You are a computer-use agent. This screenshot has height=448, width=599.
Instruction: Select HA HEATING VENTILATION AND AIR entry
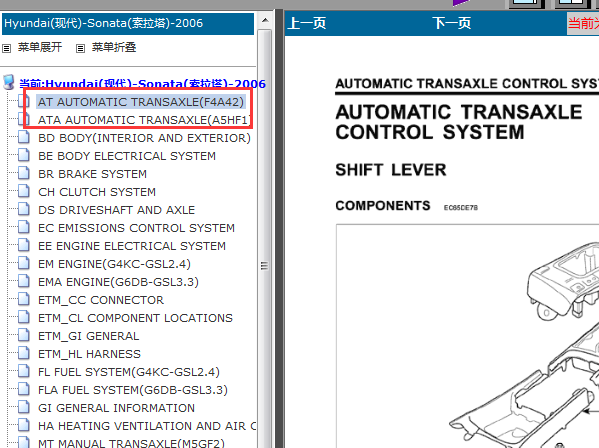point(147,425)
